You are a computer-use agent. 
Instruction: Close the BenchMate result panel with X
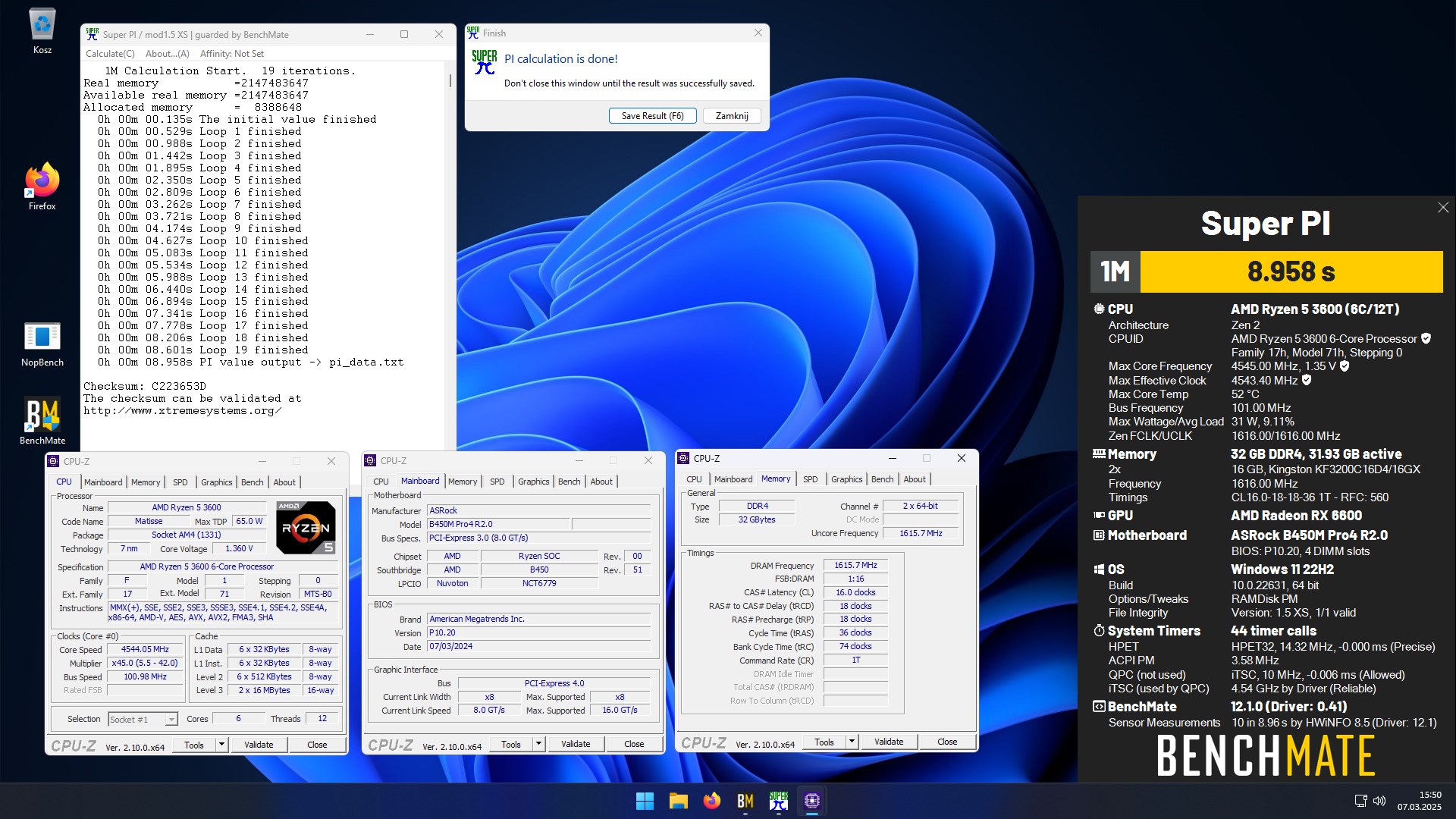[x=1442, y=208]
